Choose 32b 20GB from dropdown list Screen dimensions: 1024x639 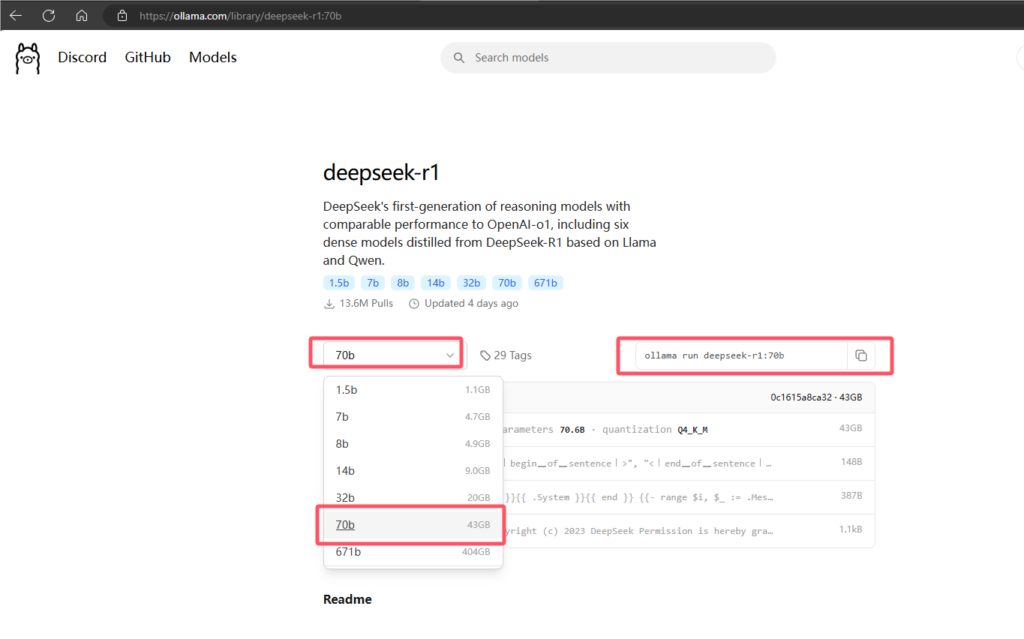[413, 498]
